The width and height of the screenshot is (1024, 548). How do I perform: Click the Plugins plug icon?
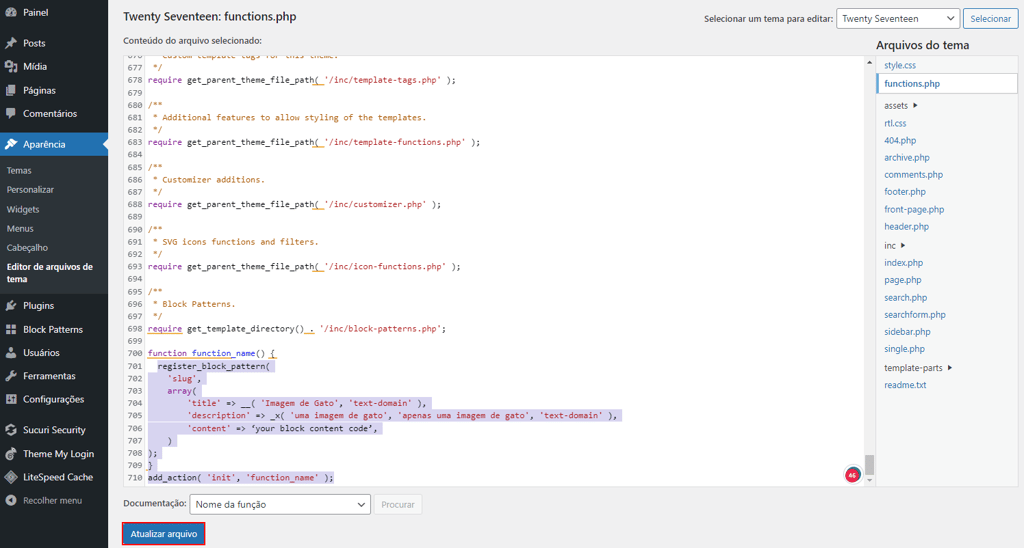point(11,306)
